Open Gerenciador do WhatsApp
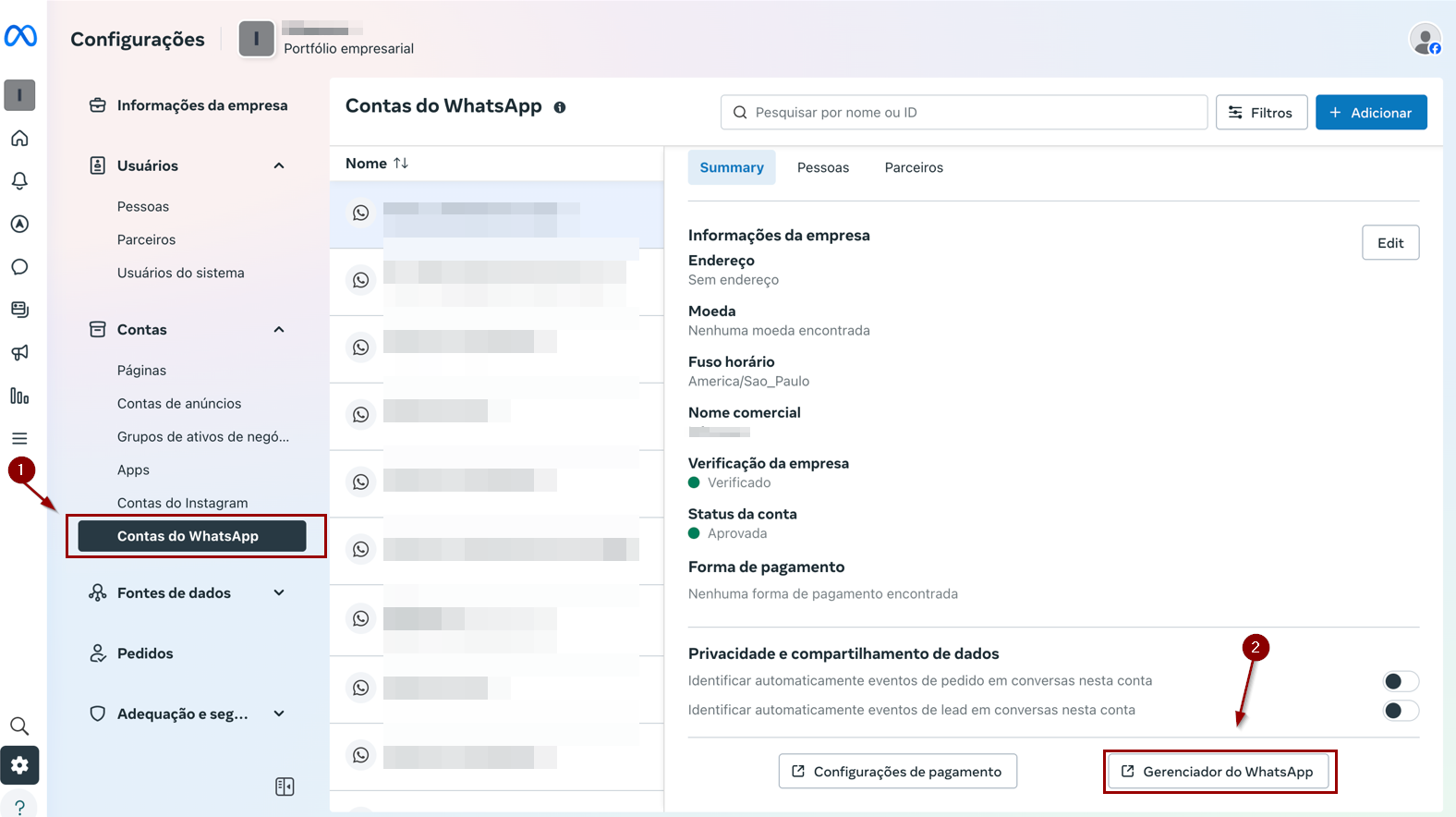Viewport: 1456px width, 817px height. click(1218, 772)
